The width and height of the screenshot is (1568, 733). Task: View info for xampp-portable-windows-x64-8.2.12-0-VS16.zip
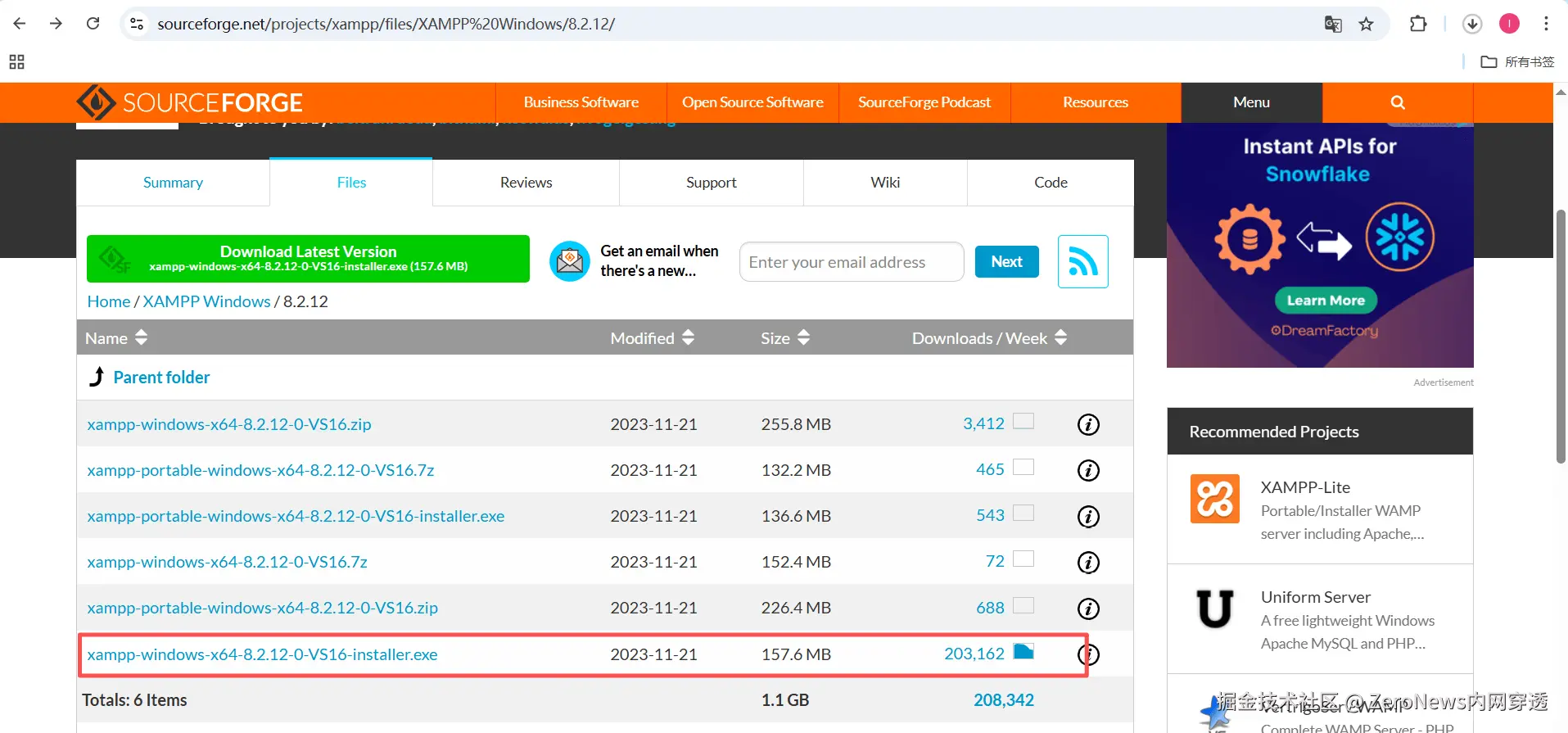[x=1088, y=609]
